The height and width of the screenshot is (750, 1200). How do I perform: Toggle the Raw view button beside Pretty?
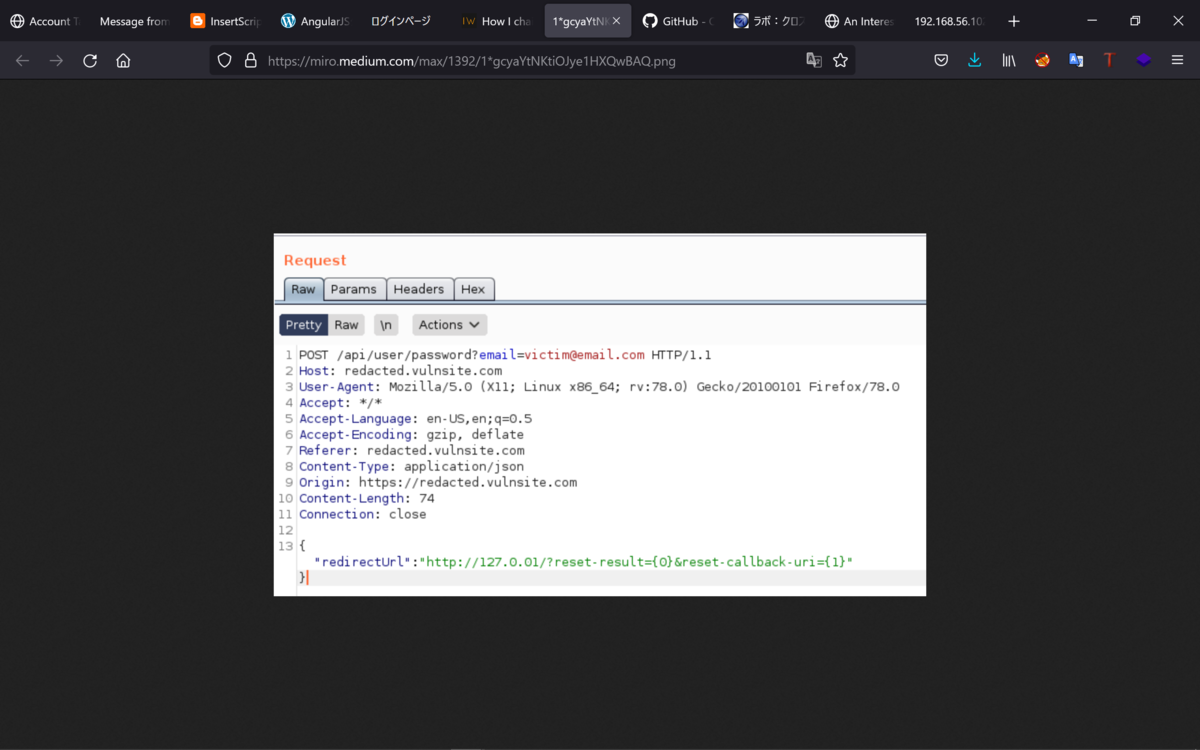pyautogui.click(x=346, y=325)
